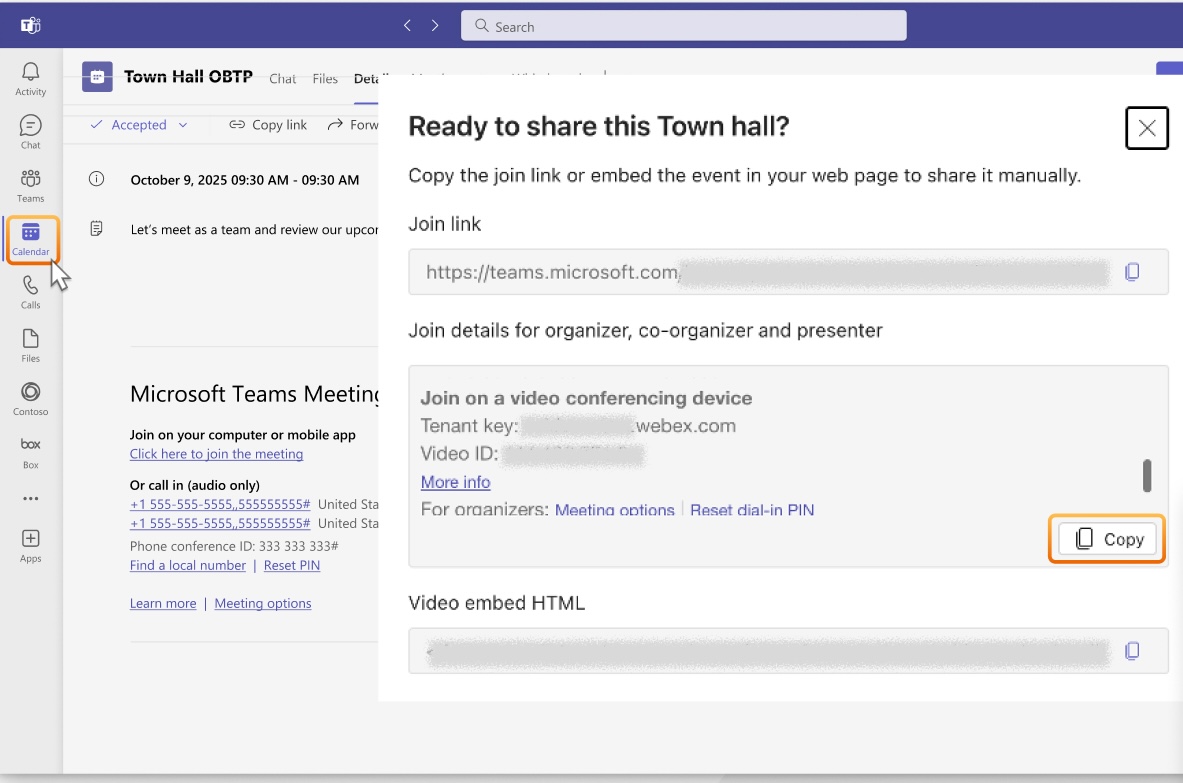Open Files in the left sidebar
1183x783 pixels.
30,346
